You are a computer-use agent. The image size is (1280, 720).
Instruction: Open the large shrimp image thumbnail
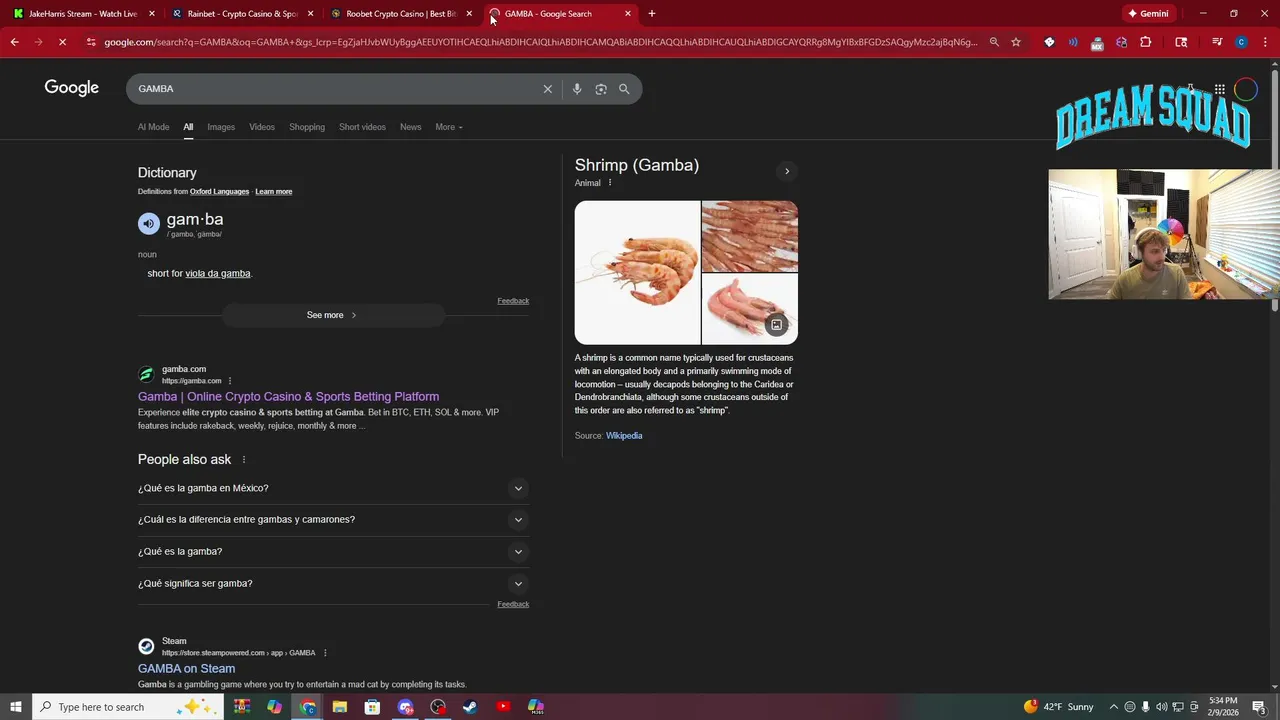pyautogui.click(x=637, y=273)
